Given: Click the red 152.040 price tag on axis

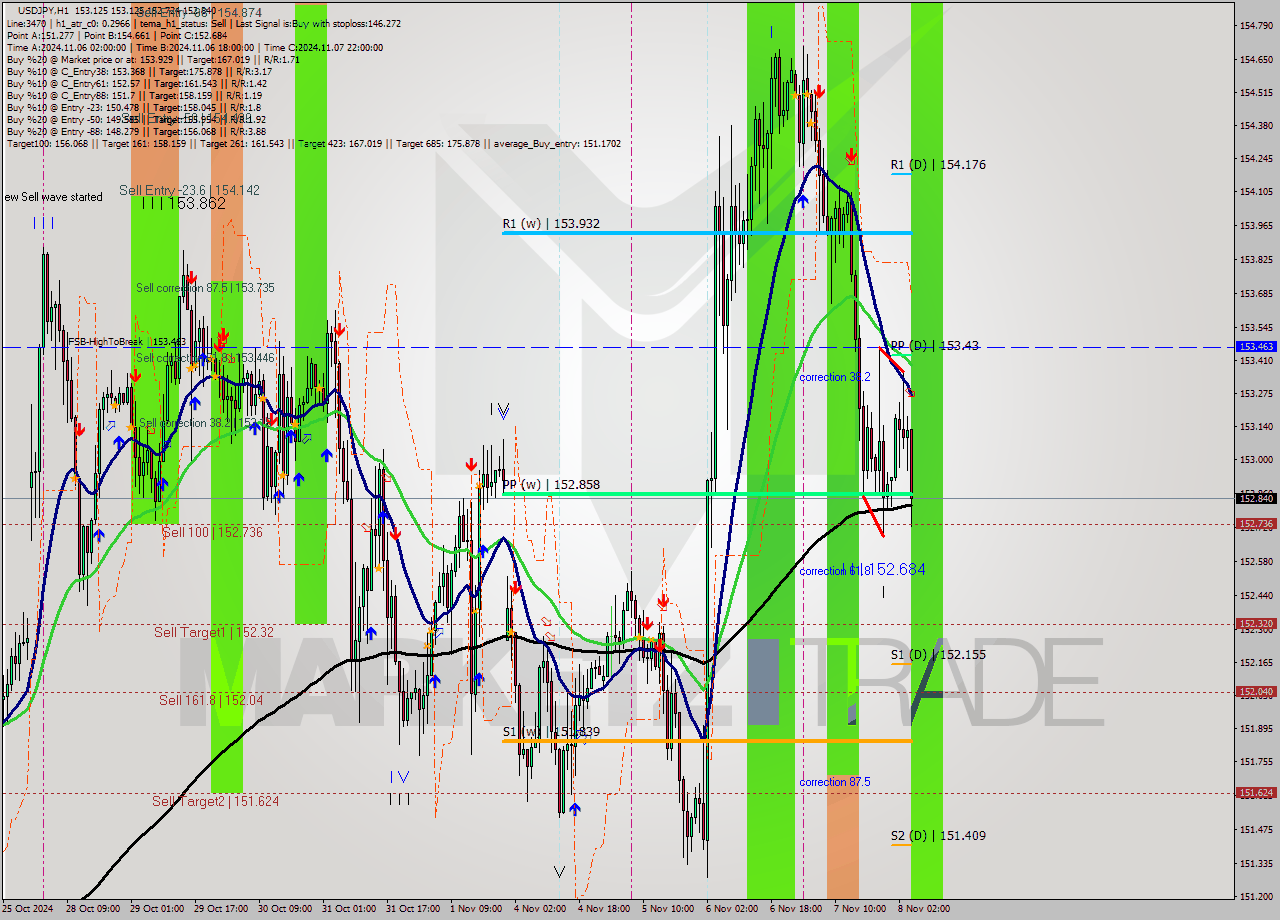Looking at the screenshot, I should point(1256,692).
